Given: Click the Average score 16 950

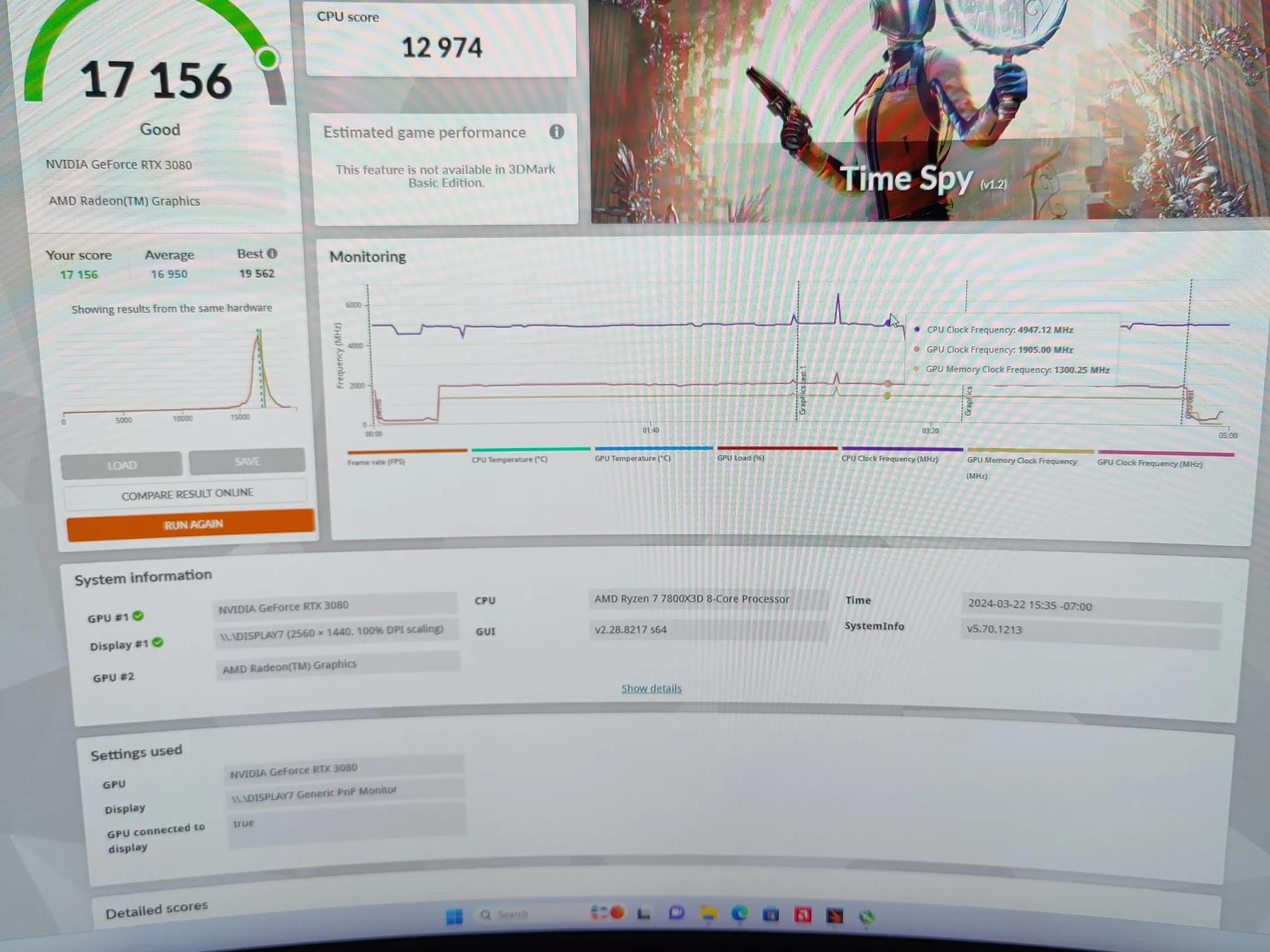Looking at the screenshot, I should tap(169, 274).
